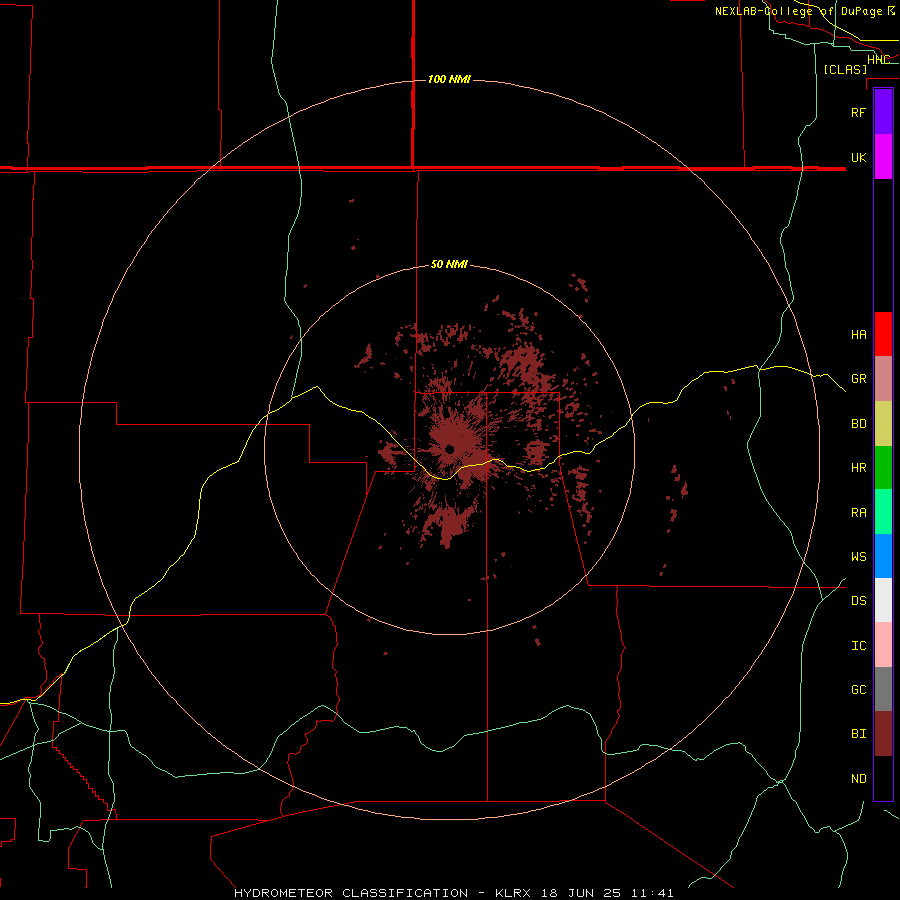This screenshot has width=900, height=900.
Task: Click the GC gray legend swatch
Action: point(883,689)
